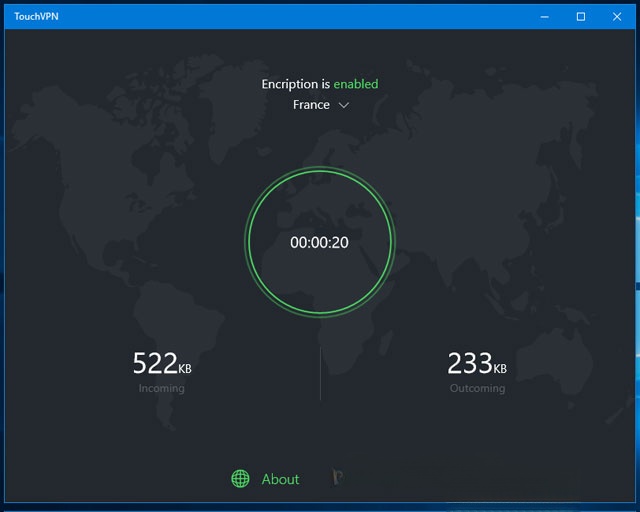Close the TouchVPN window

click(x=617, y=17)
